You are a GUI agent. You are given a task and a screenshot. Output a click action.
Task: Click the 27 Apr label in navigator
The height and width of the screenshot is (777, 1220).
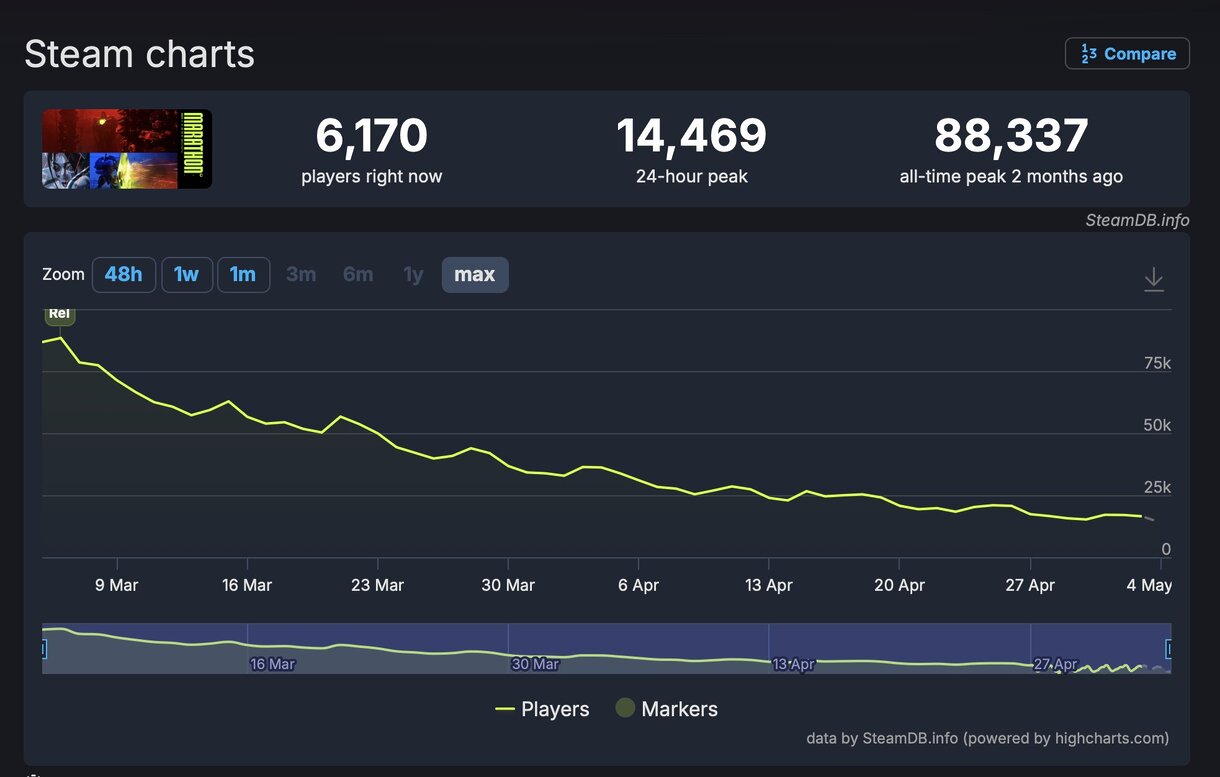pos(1056,664)
